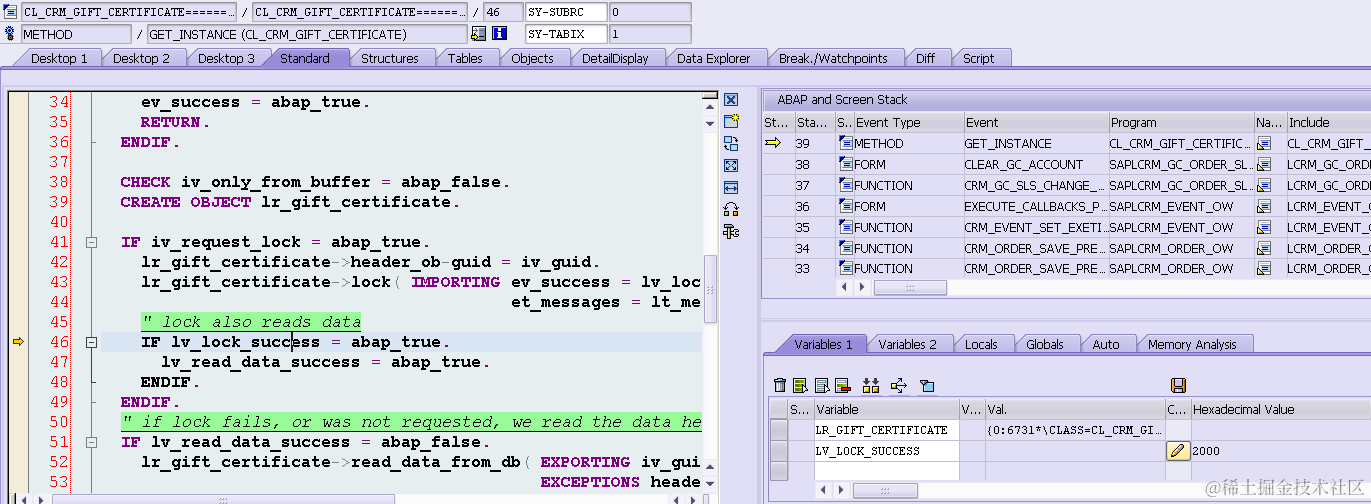Screen dimensions: 1371x504
Task: Open the Data Explorer tab
Action: click(x=713, y=58)
